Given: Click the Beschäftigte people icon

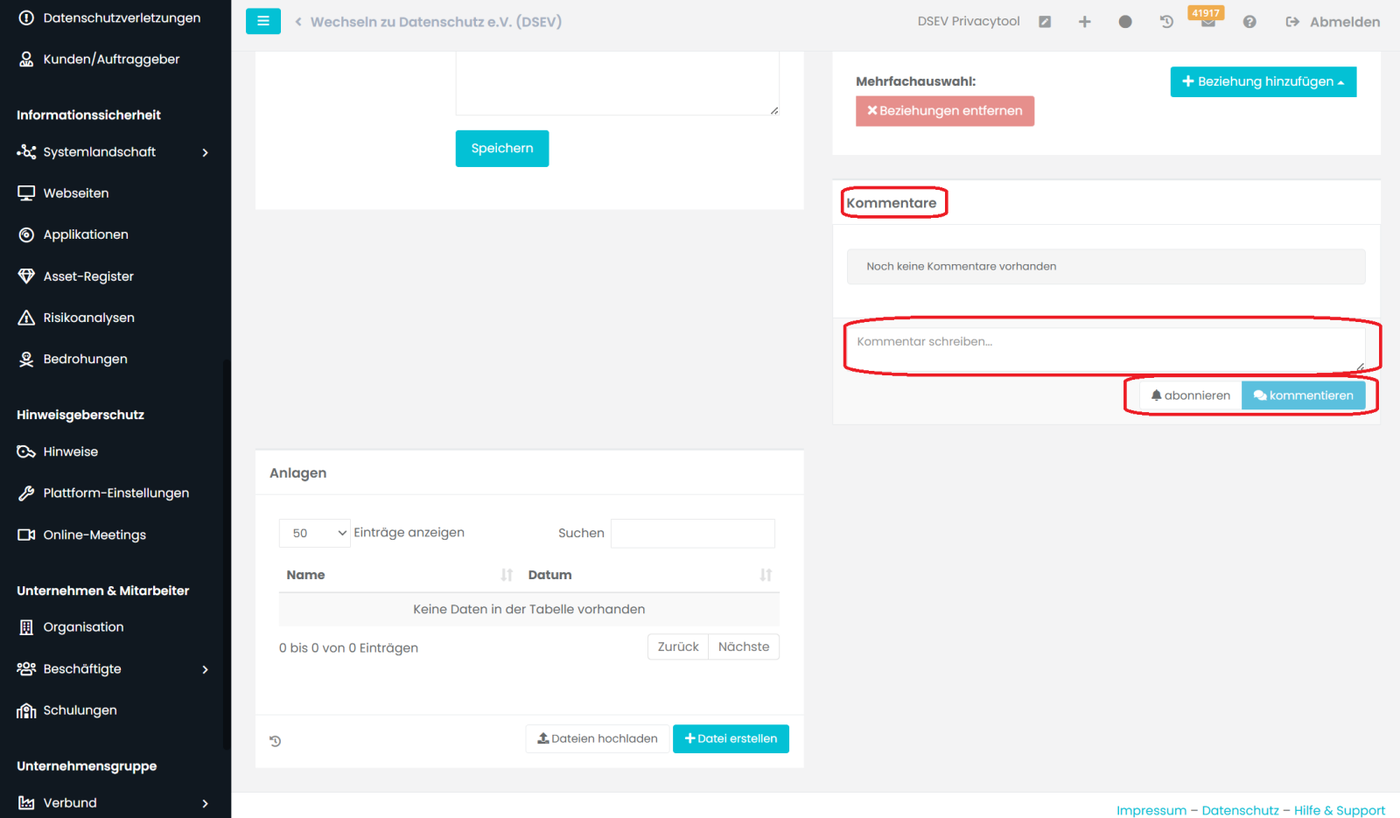Looking at the screenshot, I should pyautogui.click(x=26, y=669).
